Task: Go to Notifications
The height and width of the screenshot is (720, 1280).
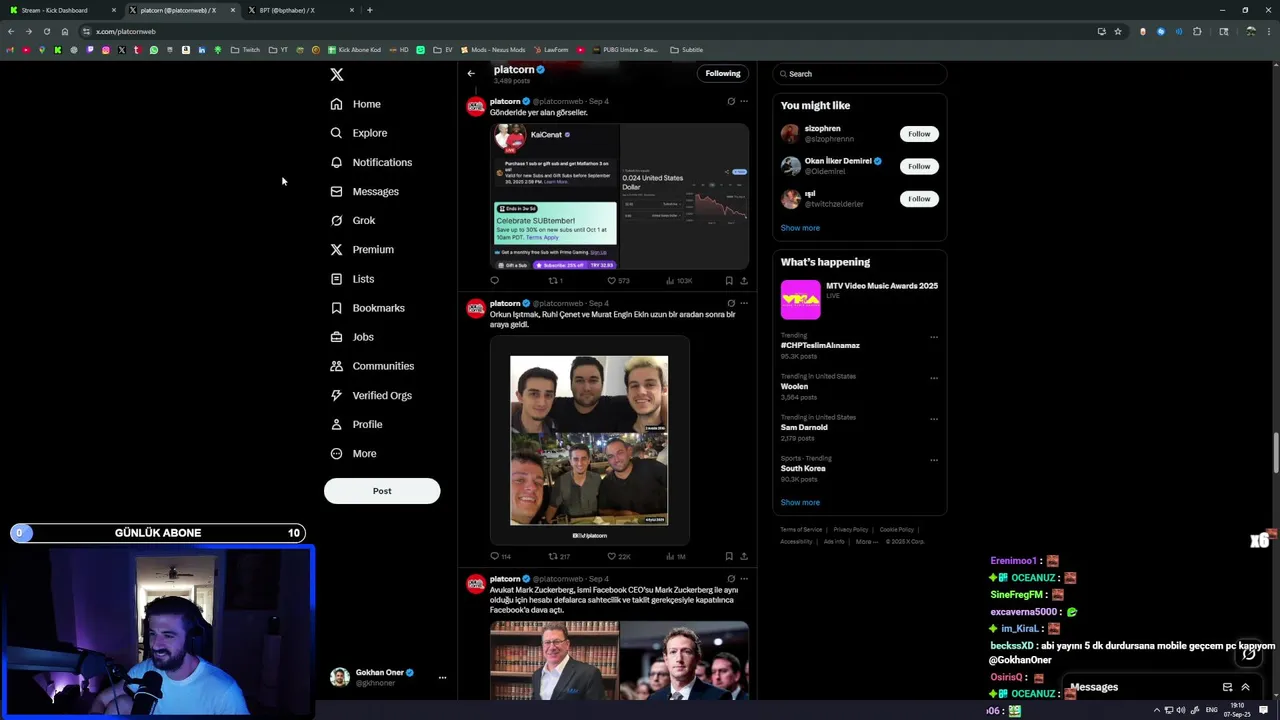Action: click(371, 162)
